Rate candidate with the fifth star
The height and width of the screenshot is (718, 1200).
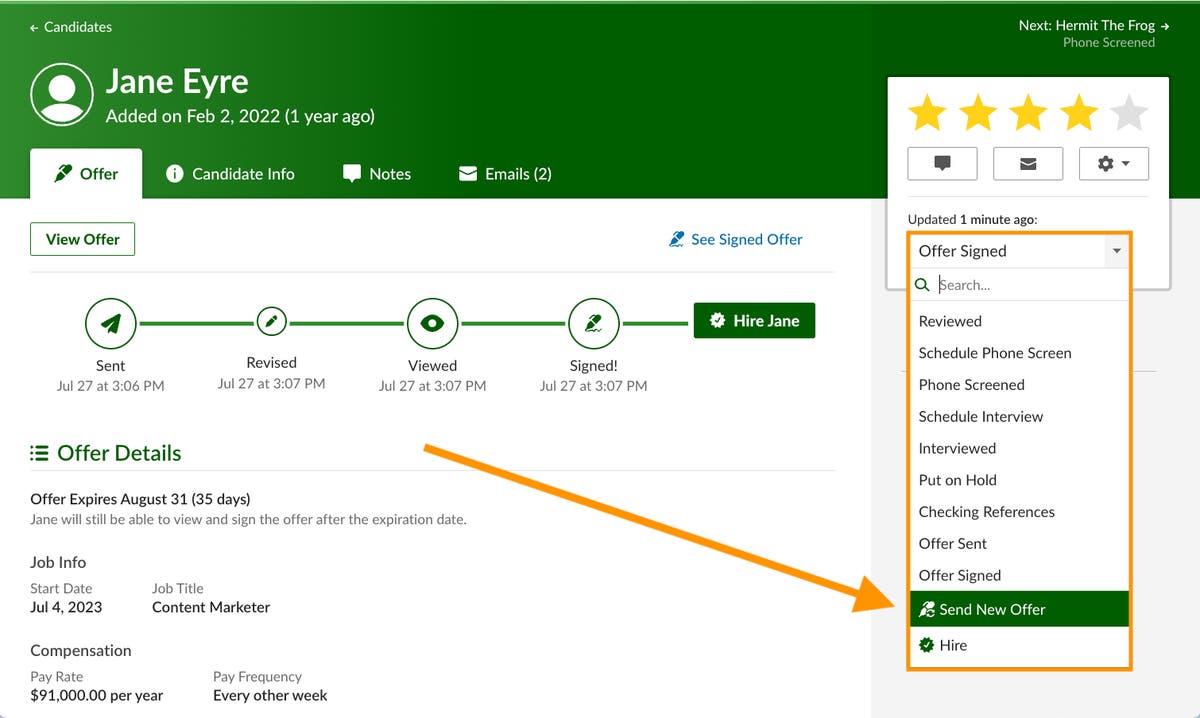(x=1129, y=112)
